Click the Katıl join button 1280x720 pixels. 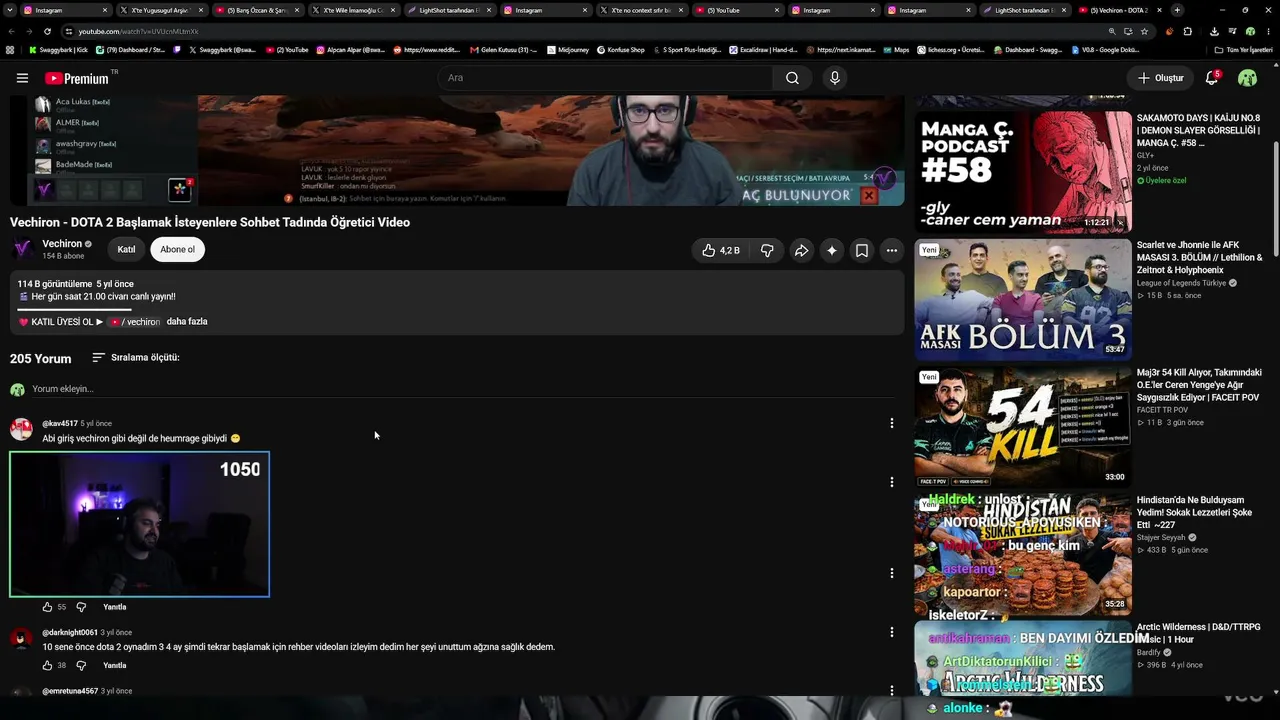126,249
